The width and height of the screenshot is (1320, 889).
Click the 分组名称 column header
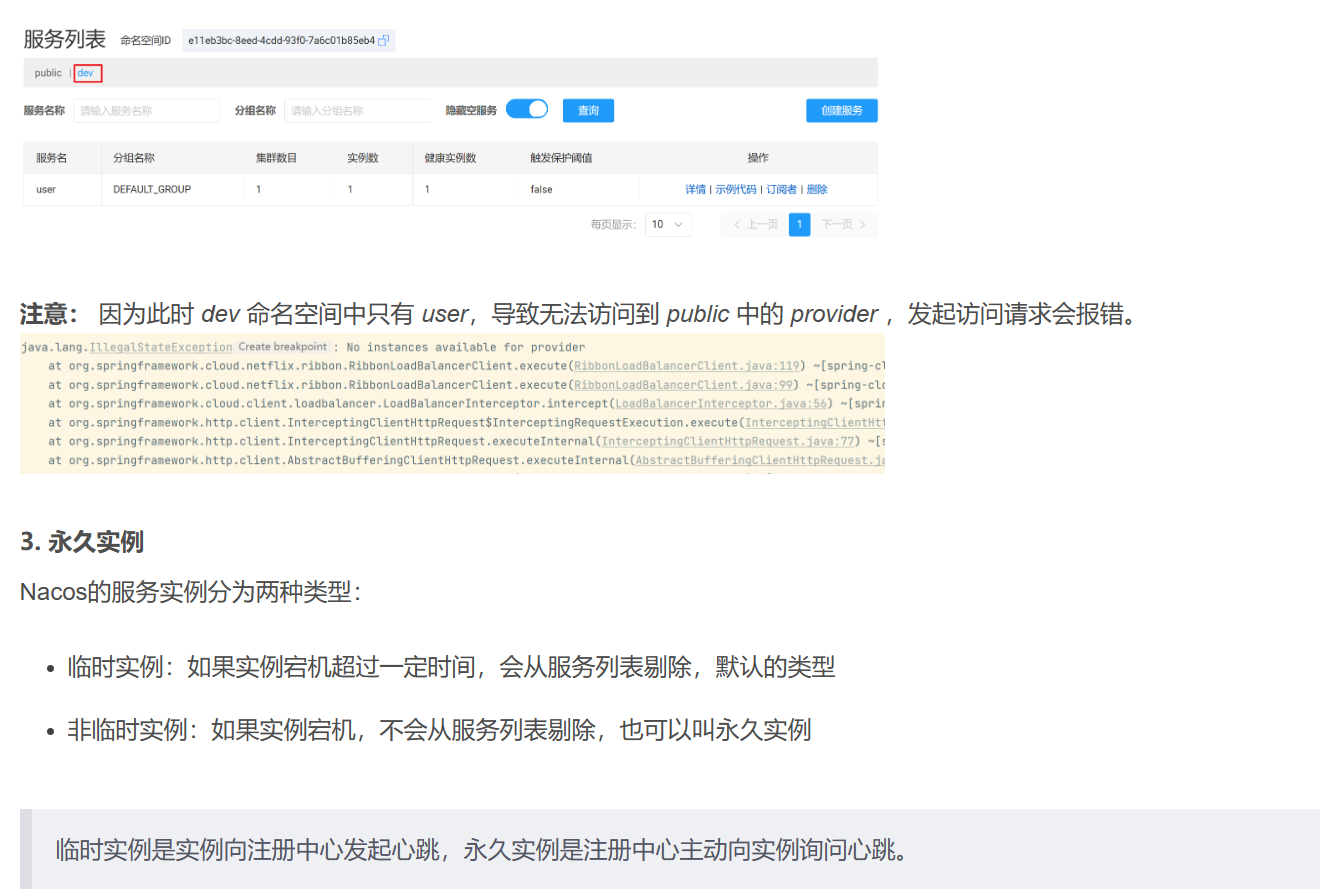[x=133, y=158]
